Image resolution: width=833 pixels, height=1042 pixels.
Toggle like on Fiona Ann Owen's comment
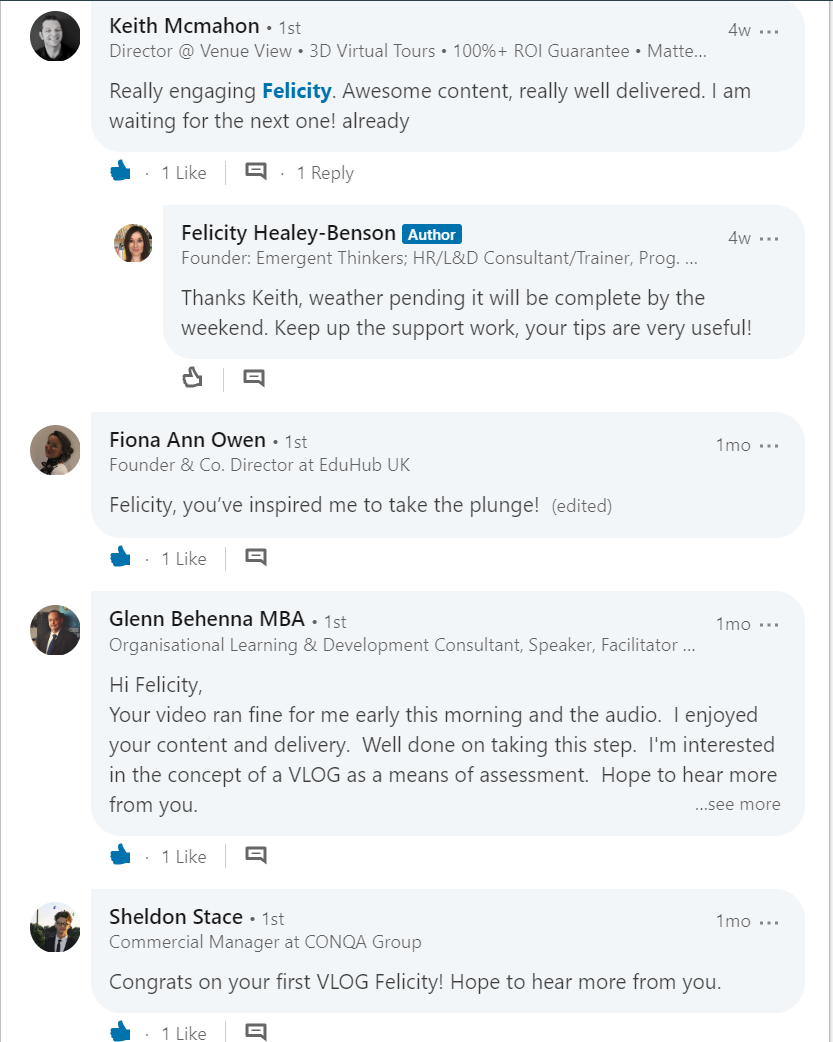coord(121,558)
